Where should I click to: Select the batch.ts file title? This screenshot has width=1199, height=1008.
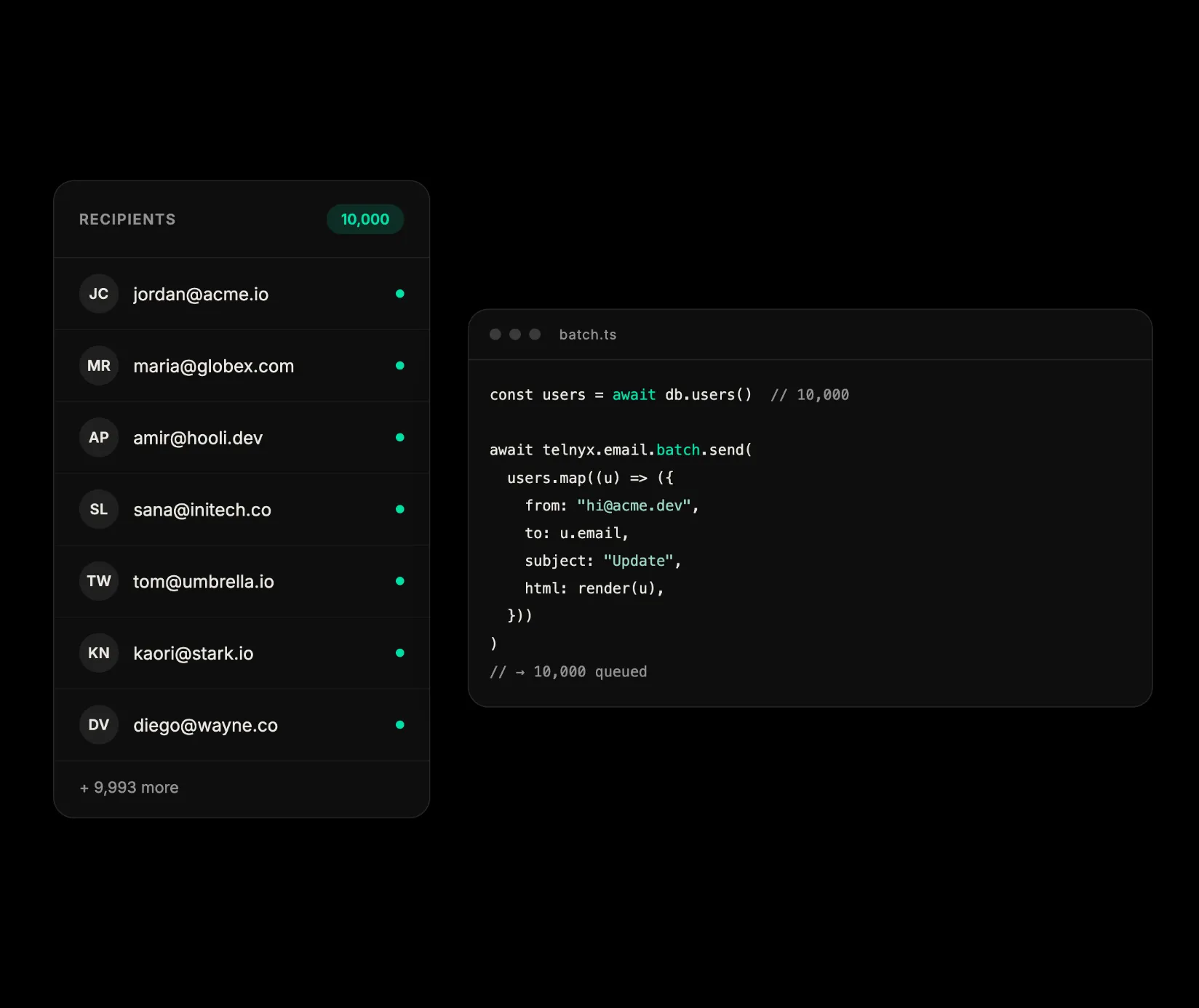click(588, 335)
